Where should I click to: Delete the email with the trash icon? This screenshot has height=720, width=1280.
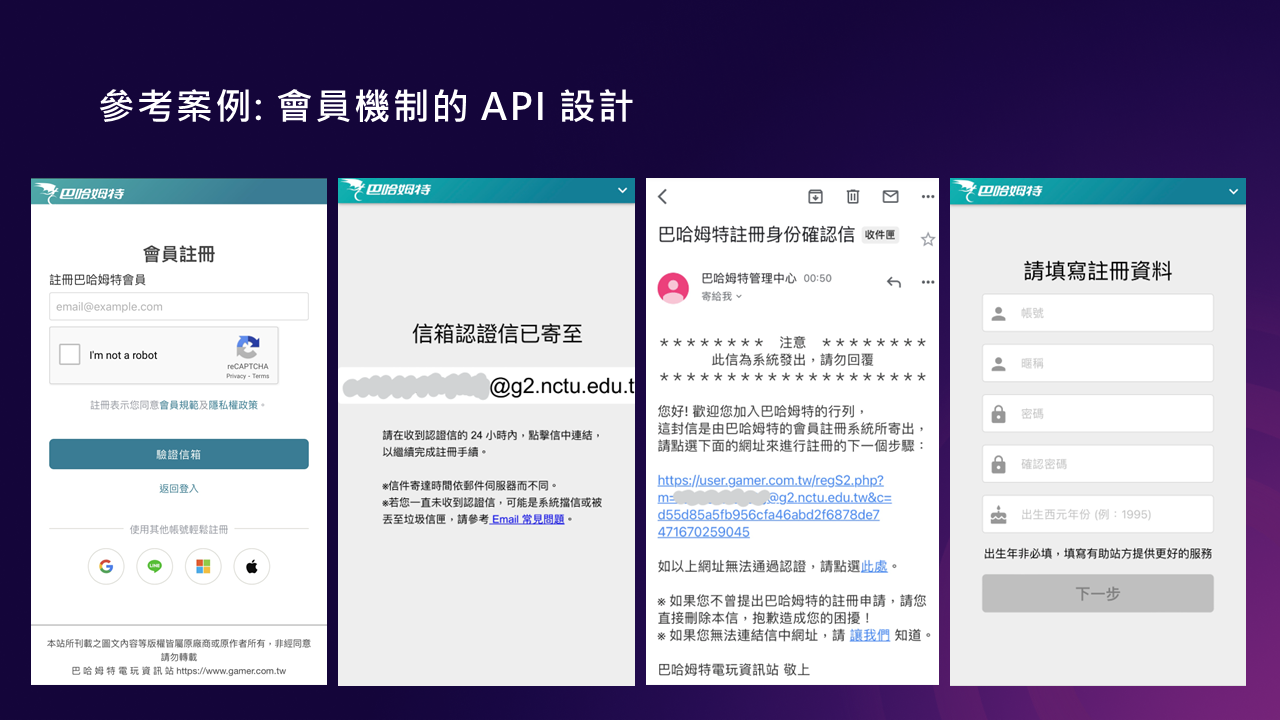tap(853, 197)
